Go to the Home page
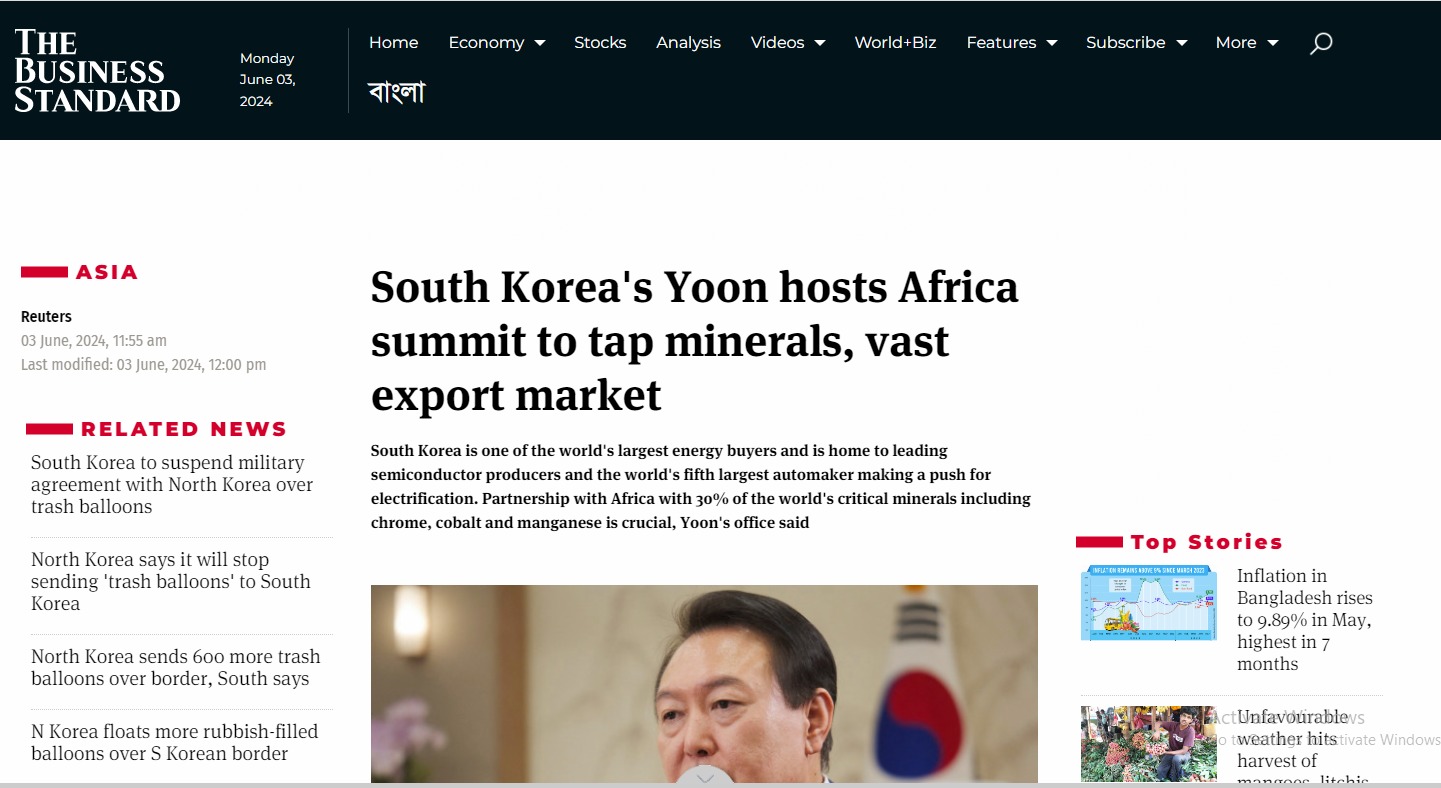Screen dimensions: 1441x788 pyautogui.click(x=393, y=42)
